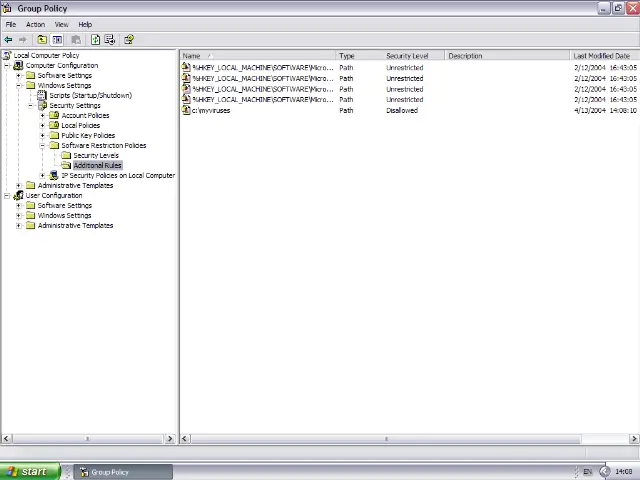
Task: Sort by the Security Level column header
Action: (x=413, y=56)
